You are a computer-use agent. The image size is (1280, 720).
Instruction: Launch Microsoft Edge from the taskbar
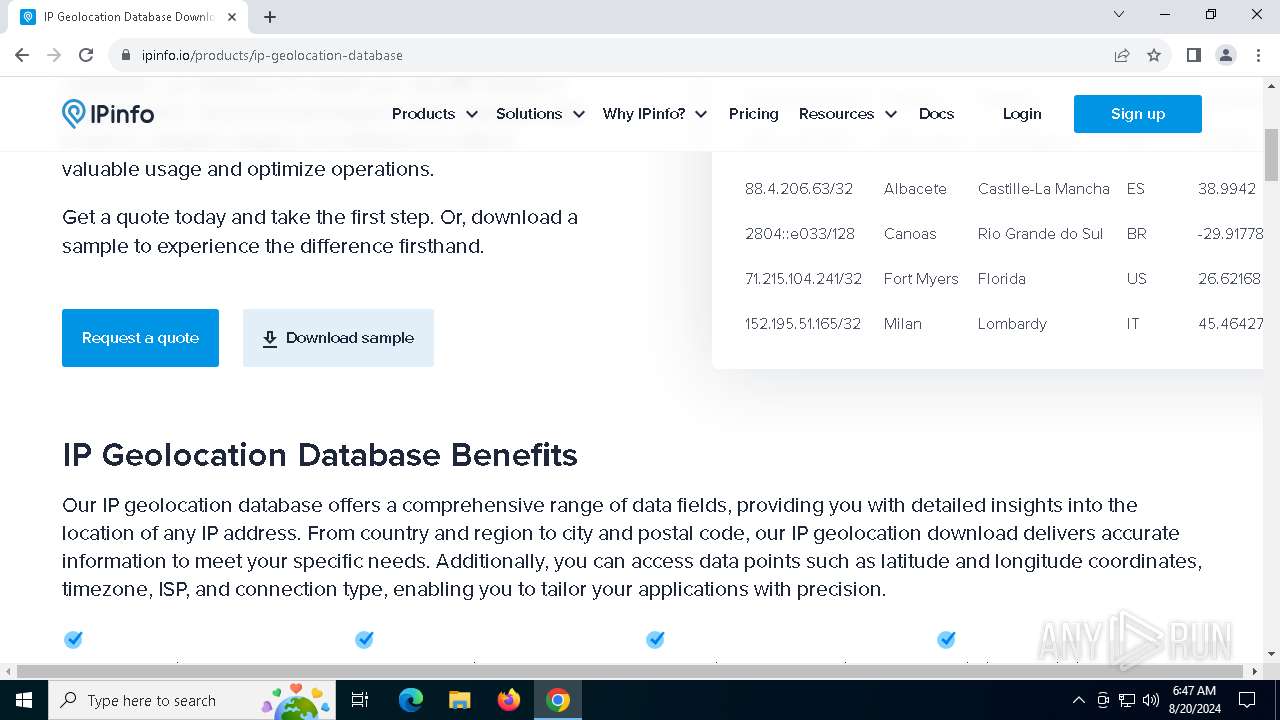pos(411,700)
